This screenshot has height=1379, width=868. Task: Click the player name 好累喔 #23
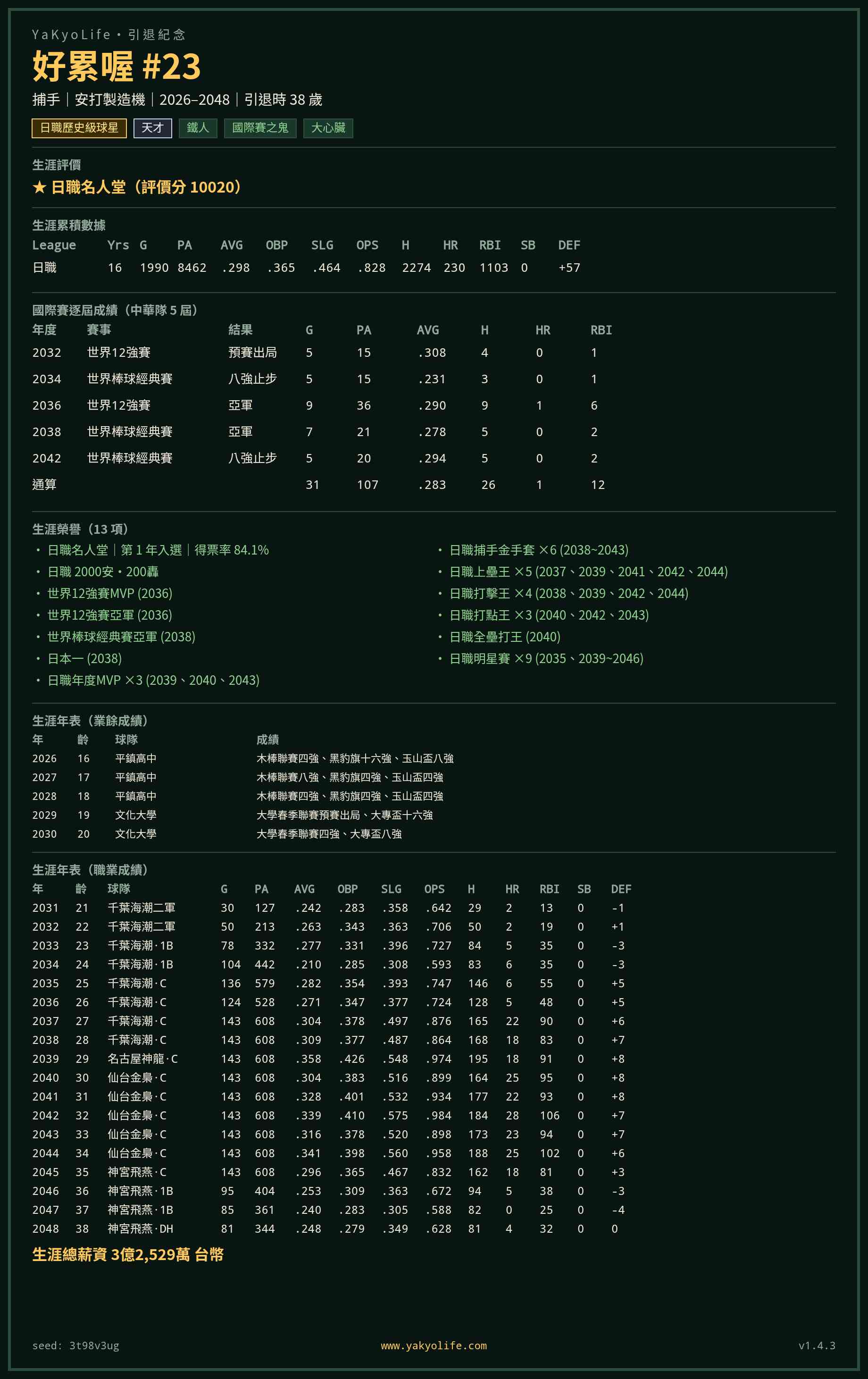116,67
